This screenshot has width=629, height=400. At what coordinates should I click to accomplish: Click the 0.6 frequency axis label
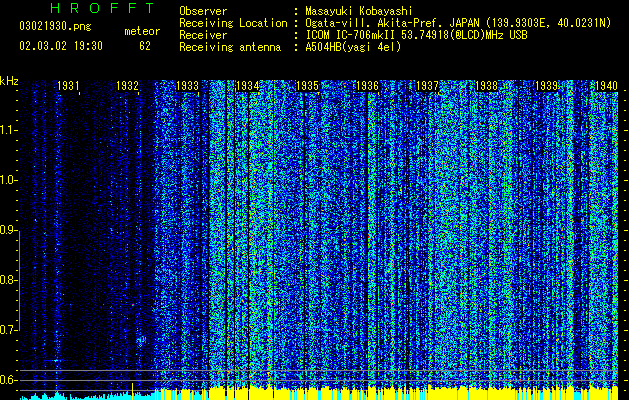[9, 380]
